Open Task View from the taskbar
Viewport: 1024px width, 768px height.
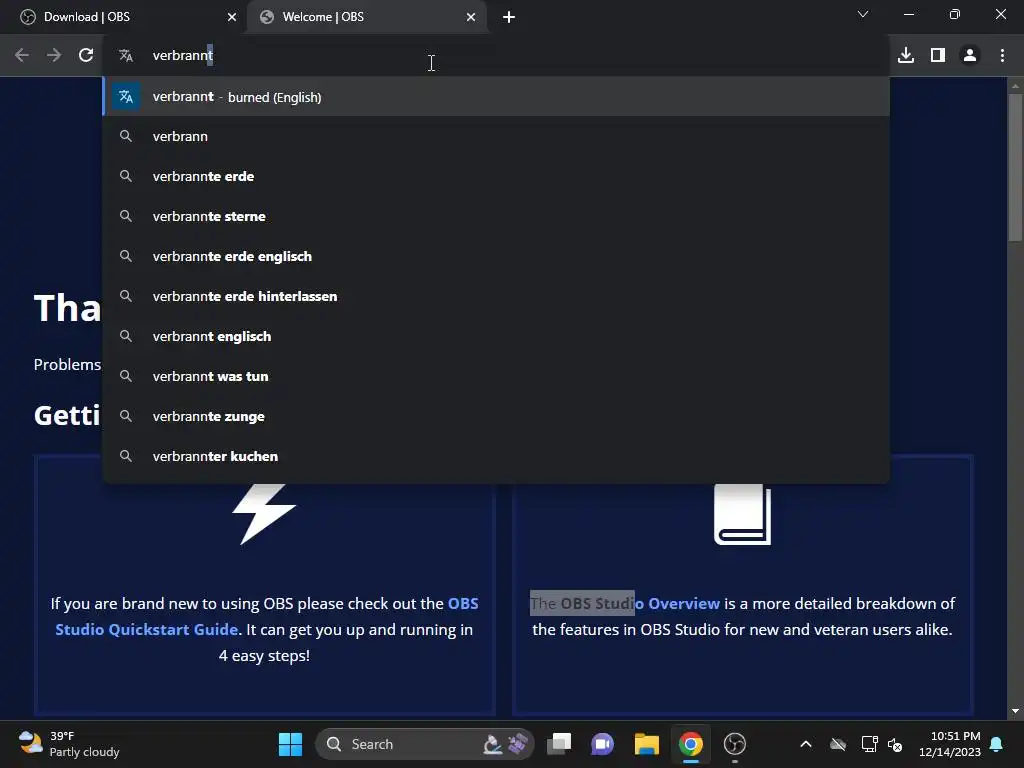point(559,744)
